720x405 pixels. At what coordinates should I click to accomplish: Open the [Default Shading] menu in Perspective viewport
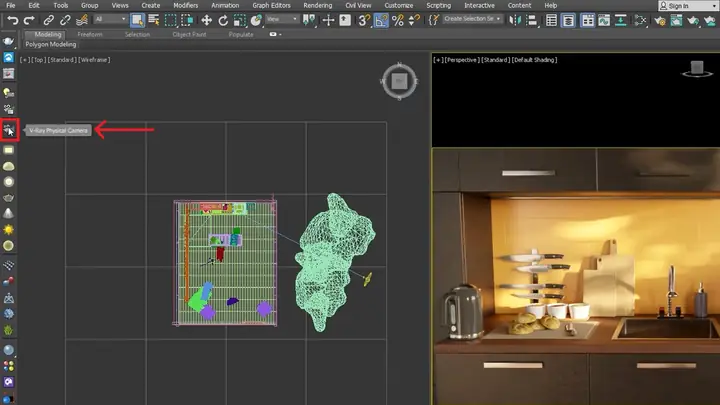click(534, 60)
